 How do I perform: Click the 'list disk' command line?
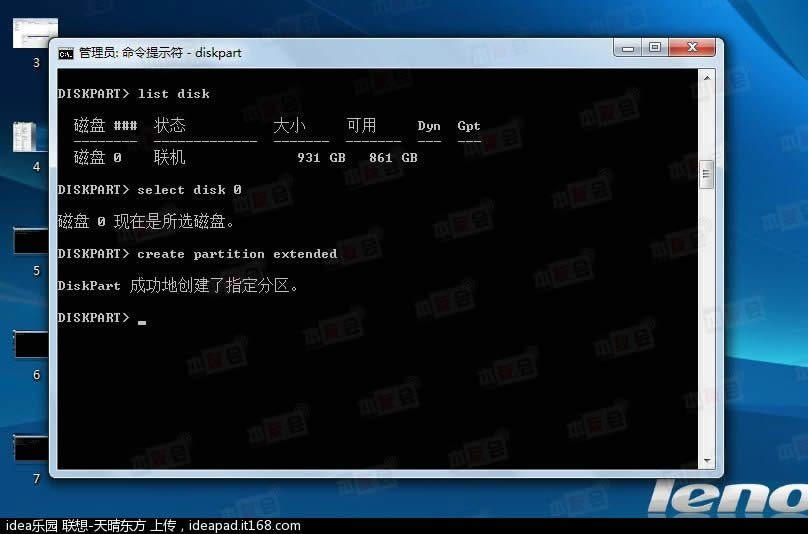pos(173,94)
